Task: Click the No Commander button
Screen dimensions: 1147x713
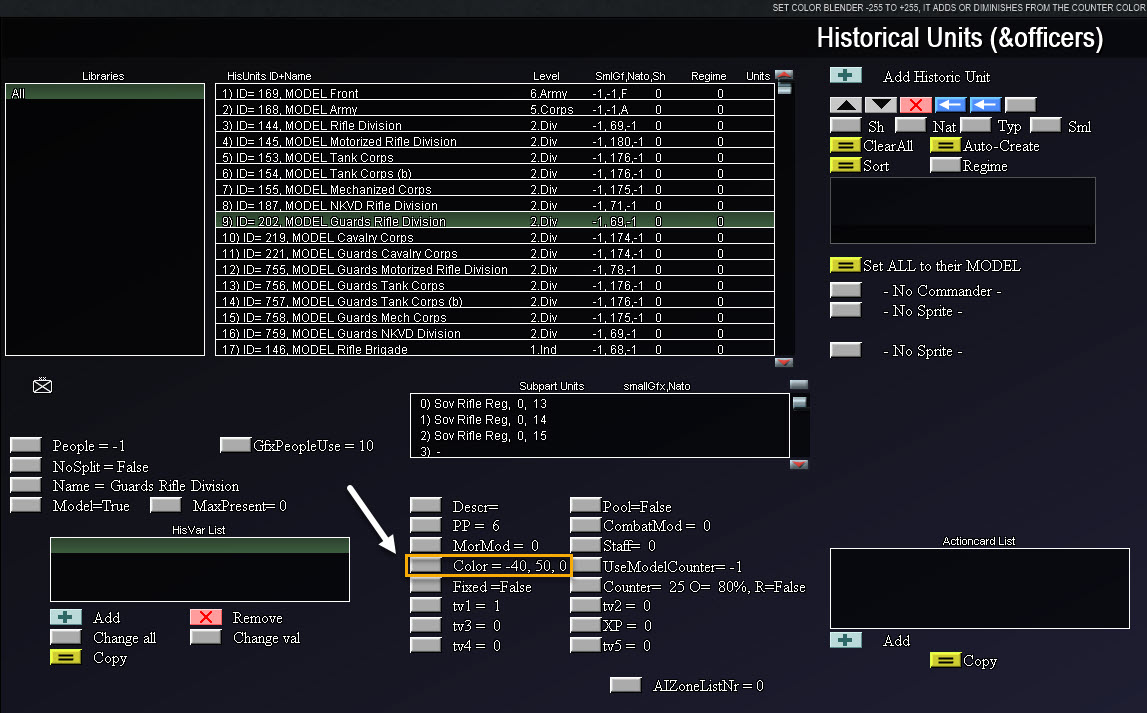Action: tap(846, 290)
